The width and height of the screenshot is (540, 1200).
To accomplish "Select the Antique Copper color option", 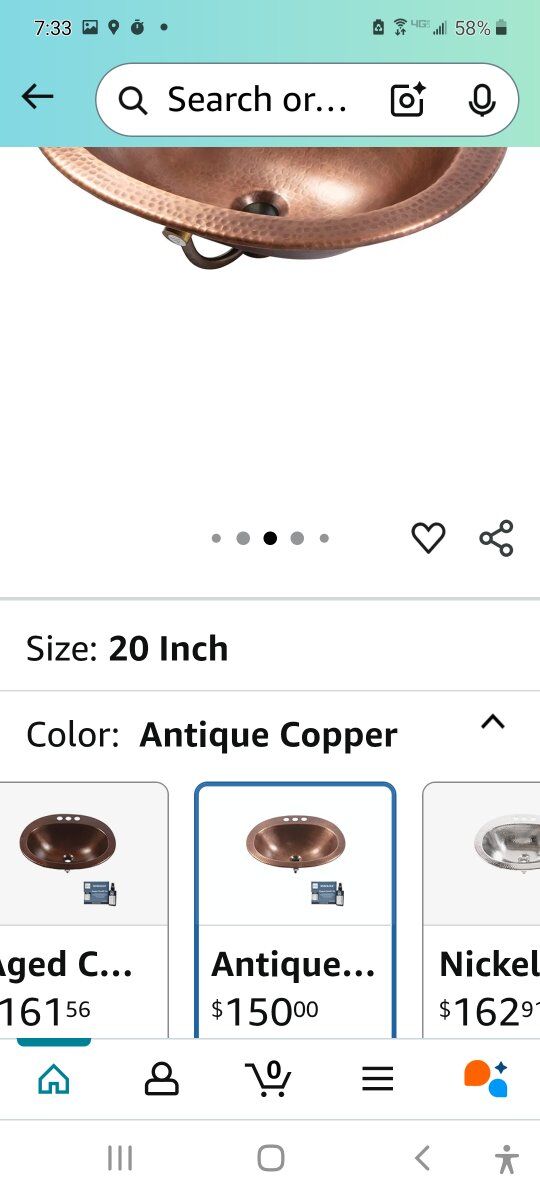I will [295, 910].
